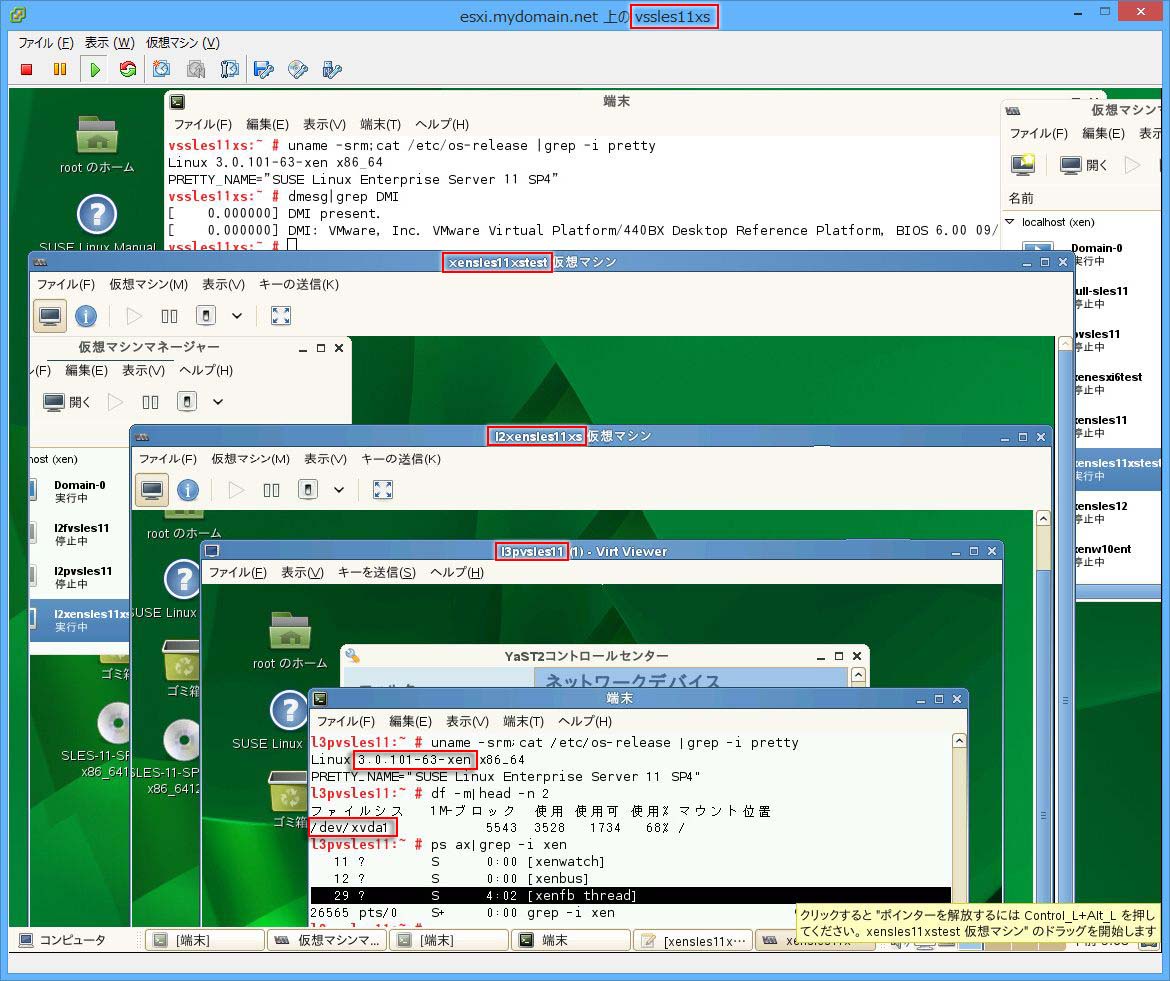Screen dimensions: 1170x981
Task: Click the highlighted [xenfb thread] process line
Action: (x=631, y=895)
